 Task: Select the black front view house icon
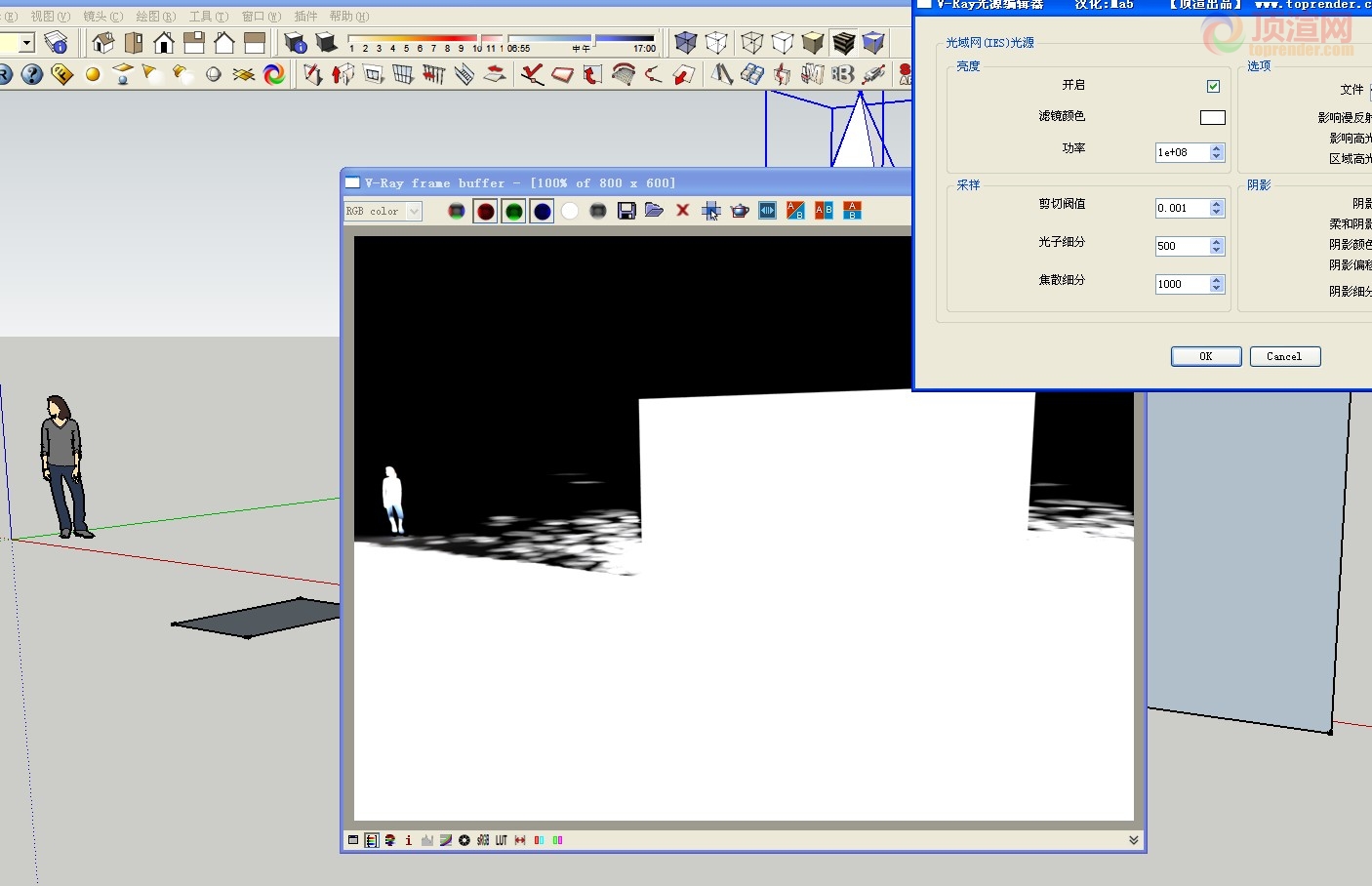coord(164,43)
